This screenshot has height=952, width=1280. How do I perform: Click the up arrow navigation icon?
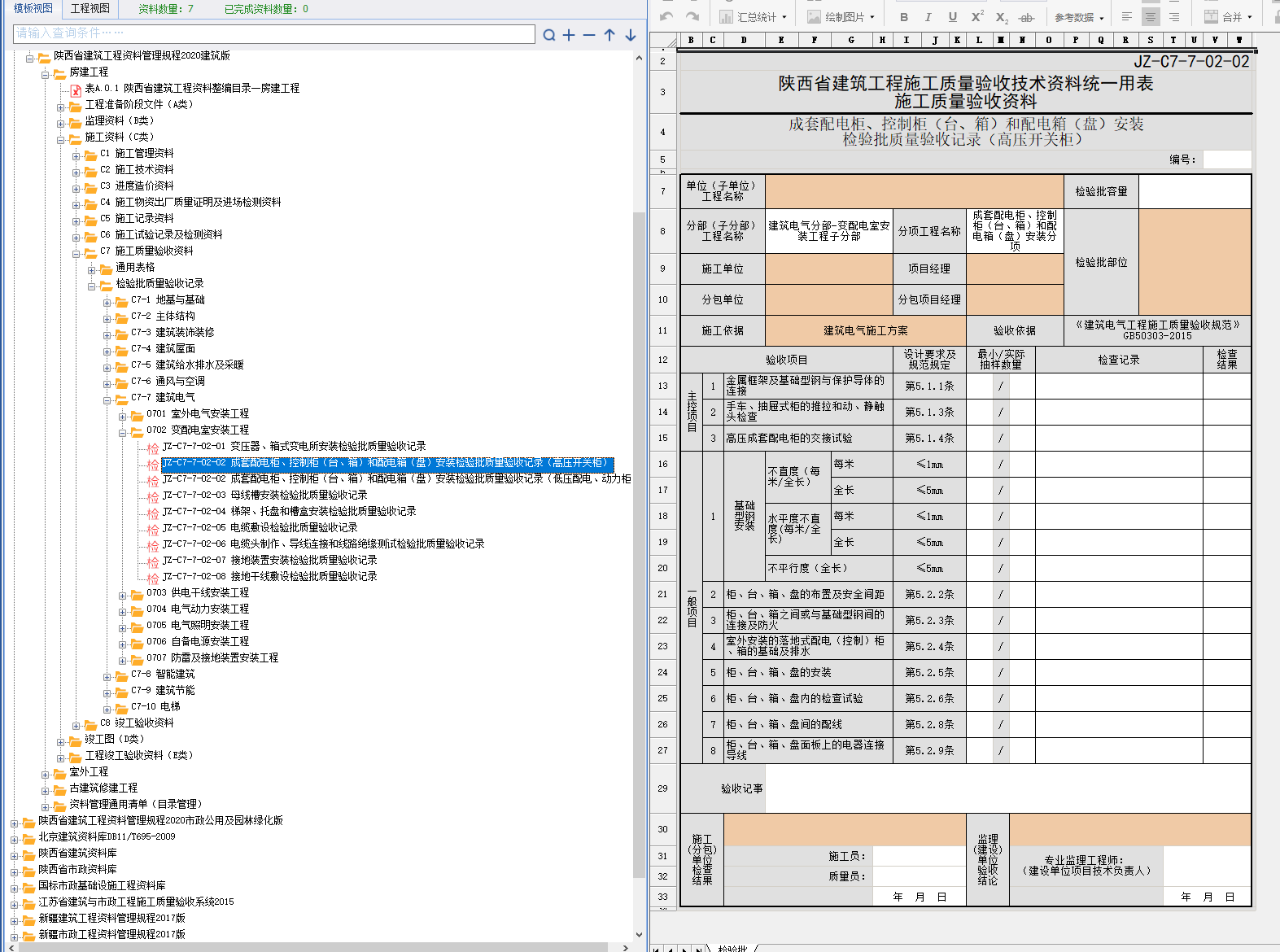[609, 35]
